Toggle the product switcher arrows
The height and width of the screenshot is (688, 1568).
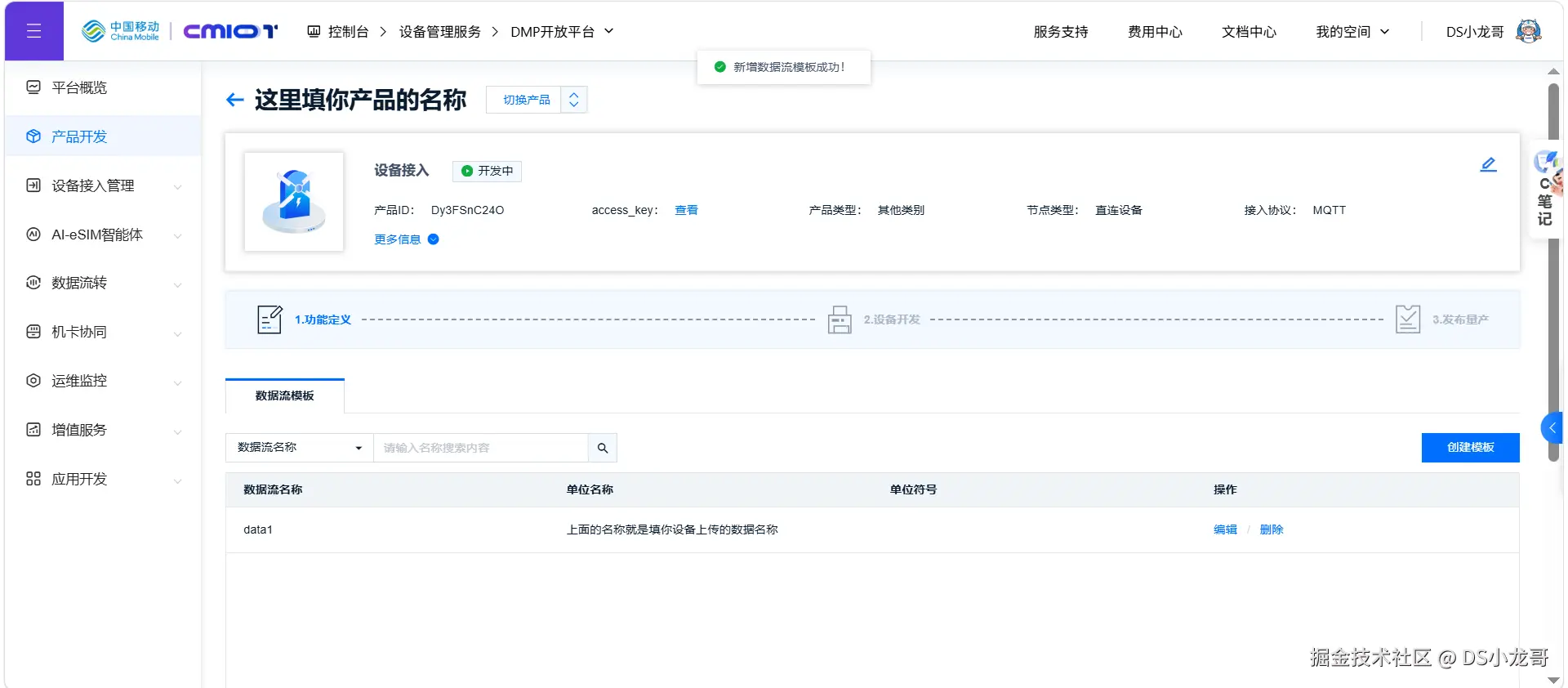tap(574, 100)
